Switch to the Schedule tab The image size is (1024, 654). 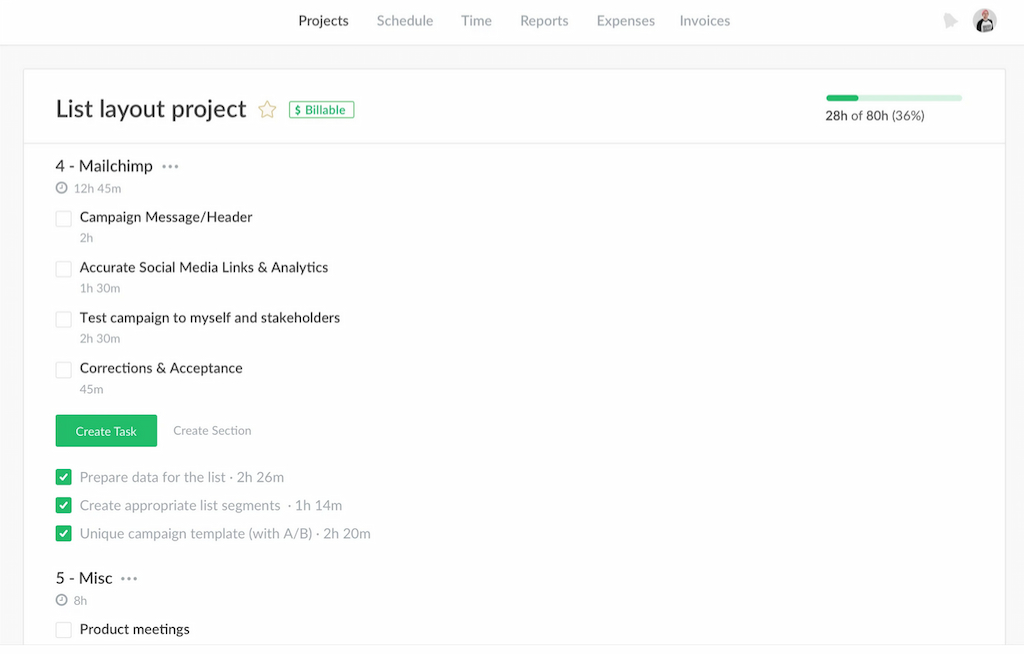[404, 20]
